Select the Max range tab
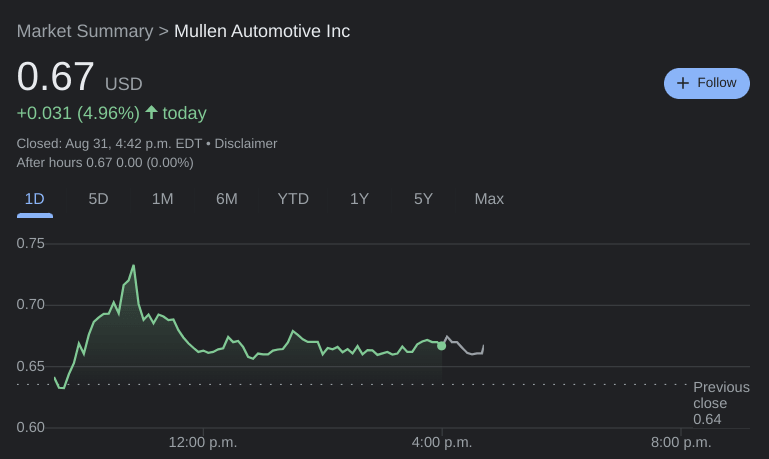The image size is (769, 459). pos(489,199)
